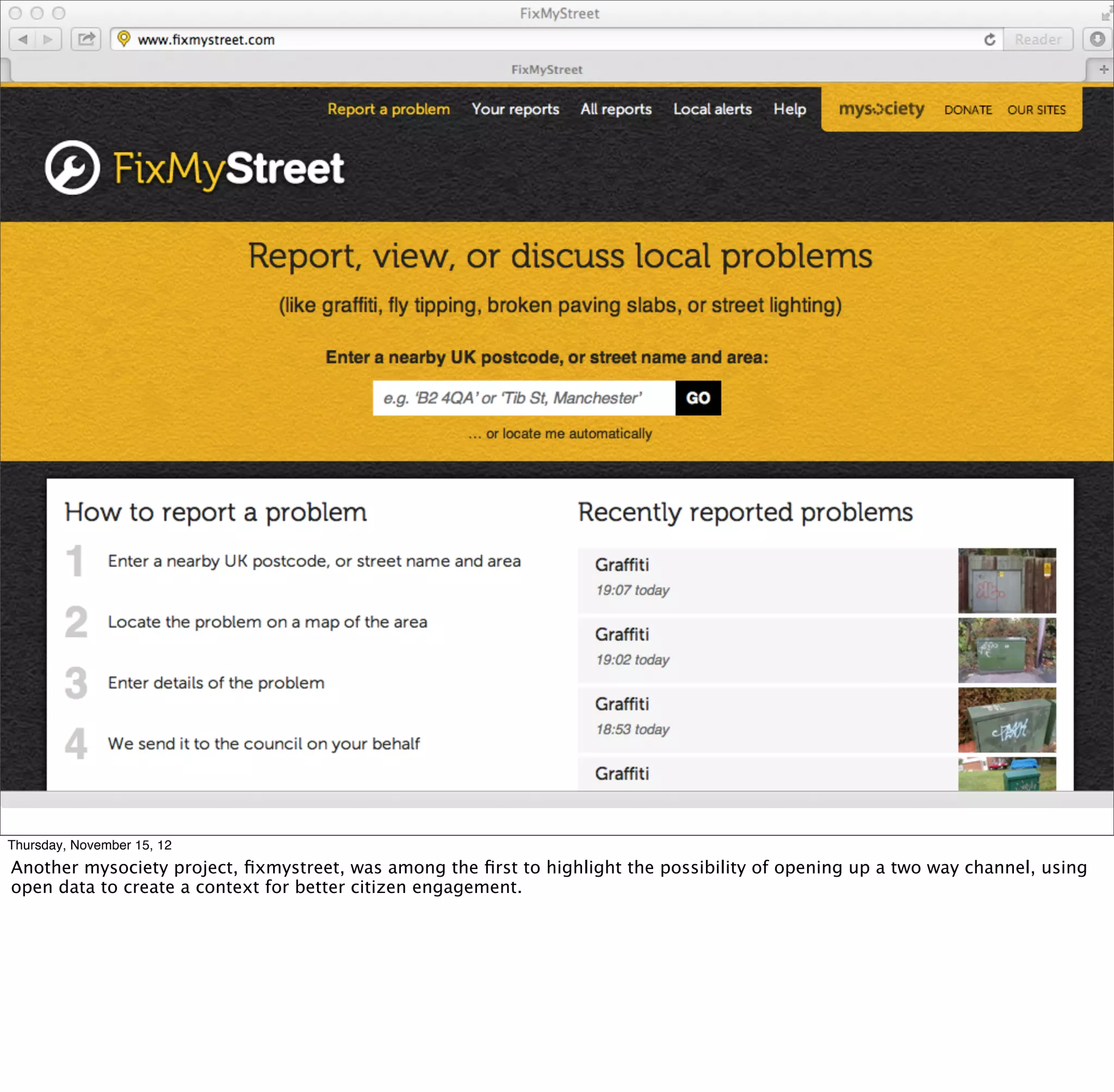
Task: Add a new tab with plus icon
Action: pos(1103,70)
